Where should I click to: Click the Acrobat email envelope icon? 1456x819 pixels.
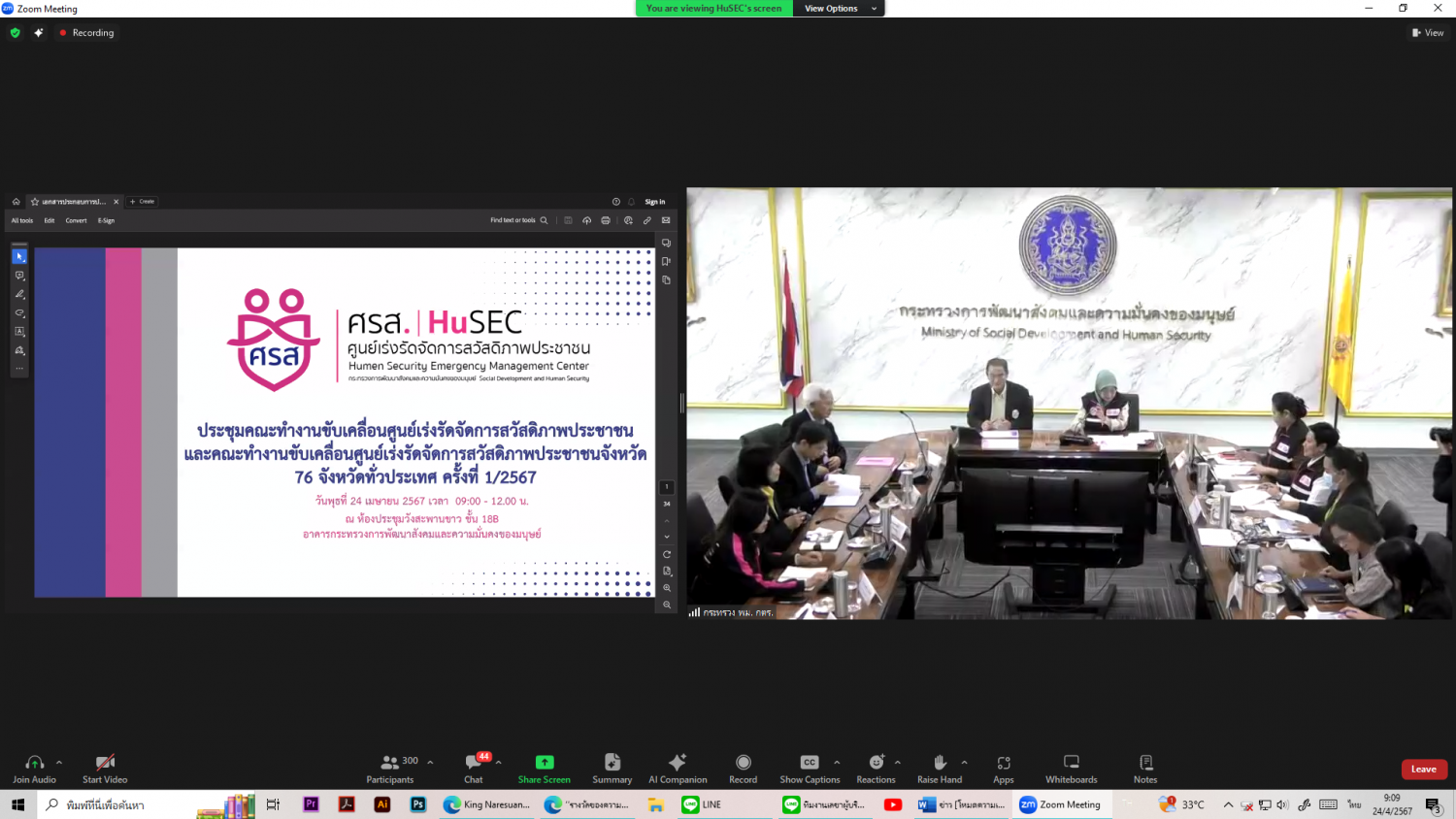click(x=666, y=220)
